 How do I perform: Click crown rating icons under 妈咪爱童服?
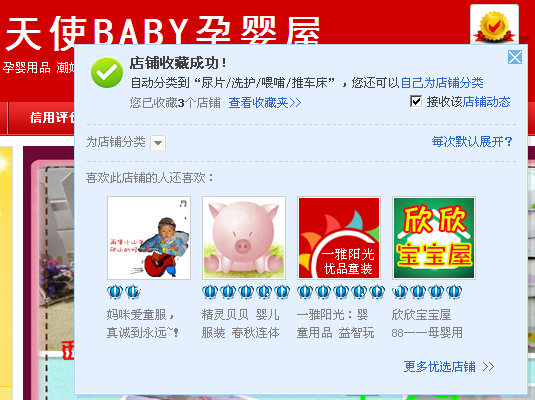pyautogui.click(x=124, y=292)
